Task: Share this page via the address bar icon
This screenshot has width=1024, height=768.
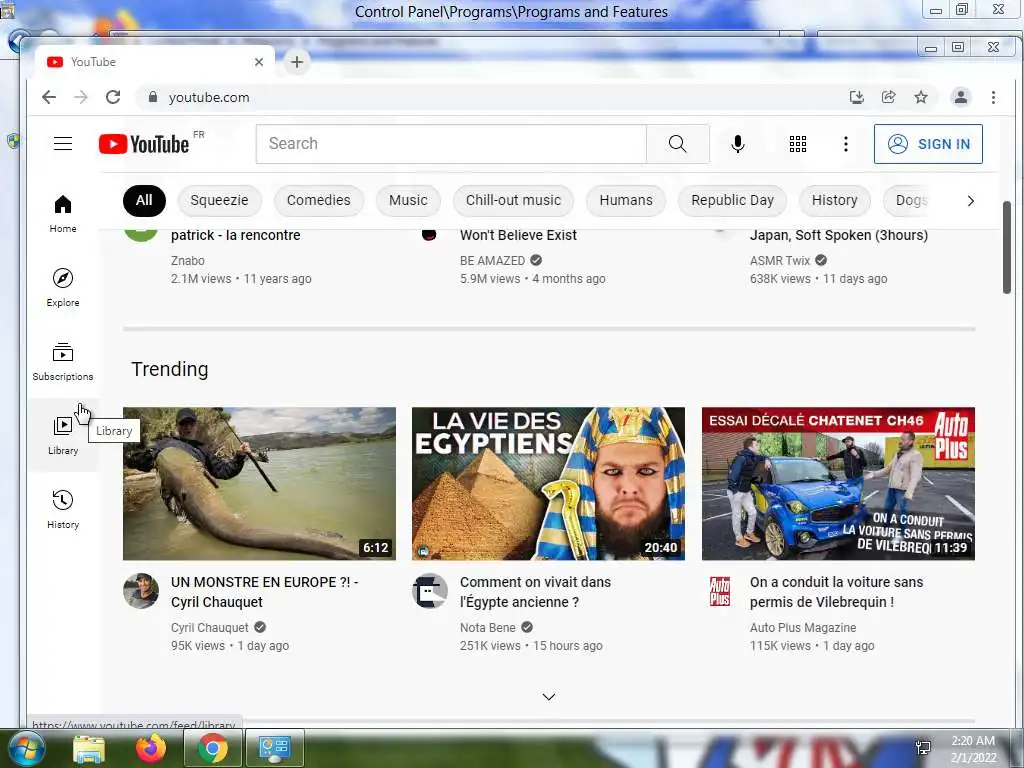Action: [889, 97]
